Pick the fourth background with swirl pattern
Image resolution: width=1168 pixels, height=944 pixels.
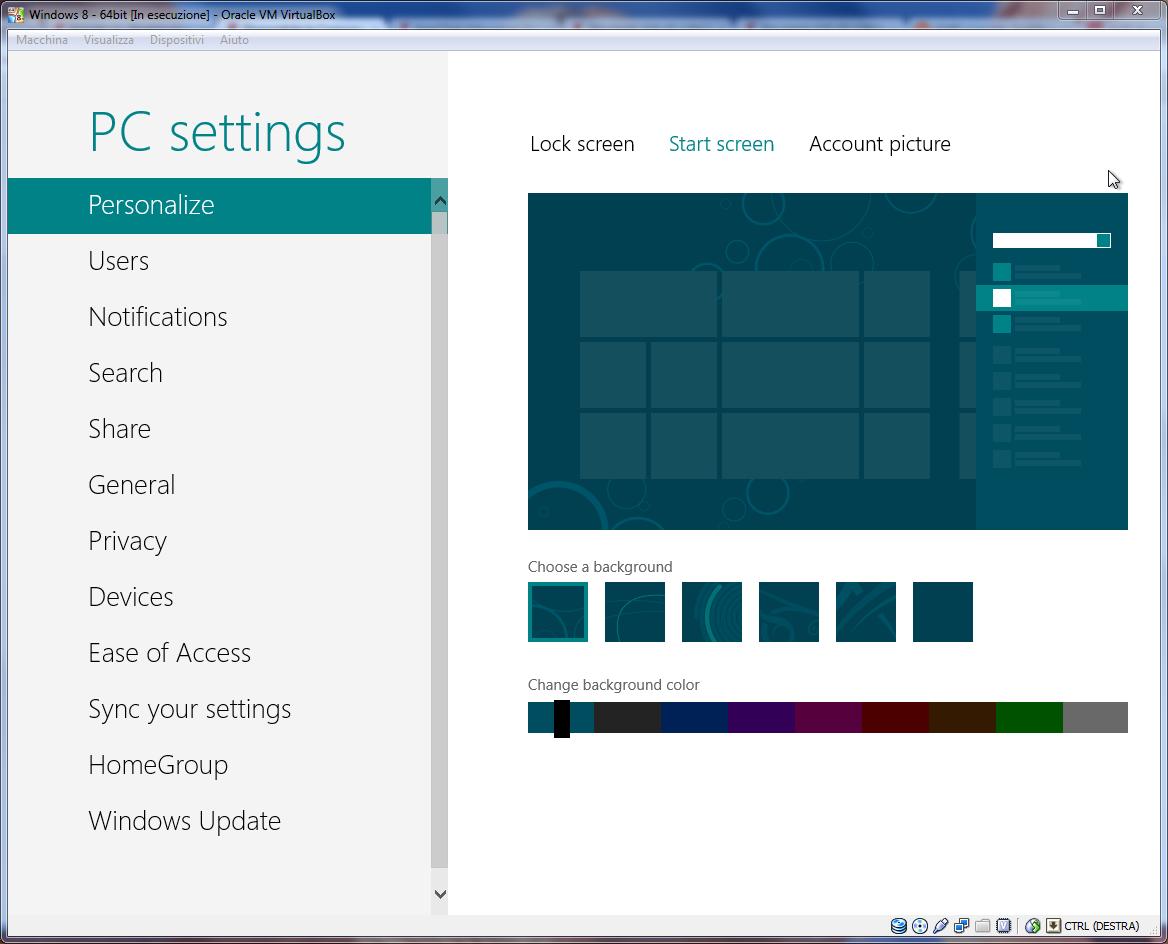[x=789, y=612]
